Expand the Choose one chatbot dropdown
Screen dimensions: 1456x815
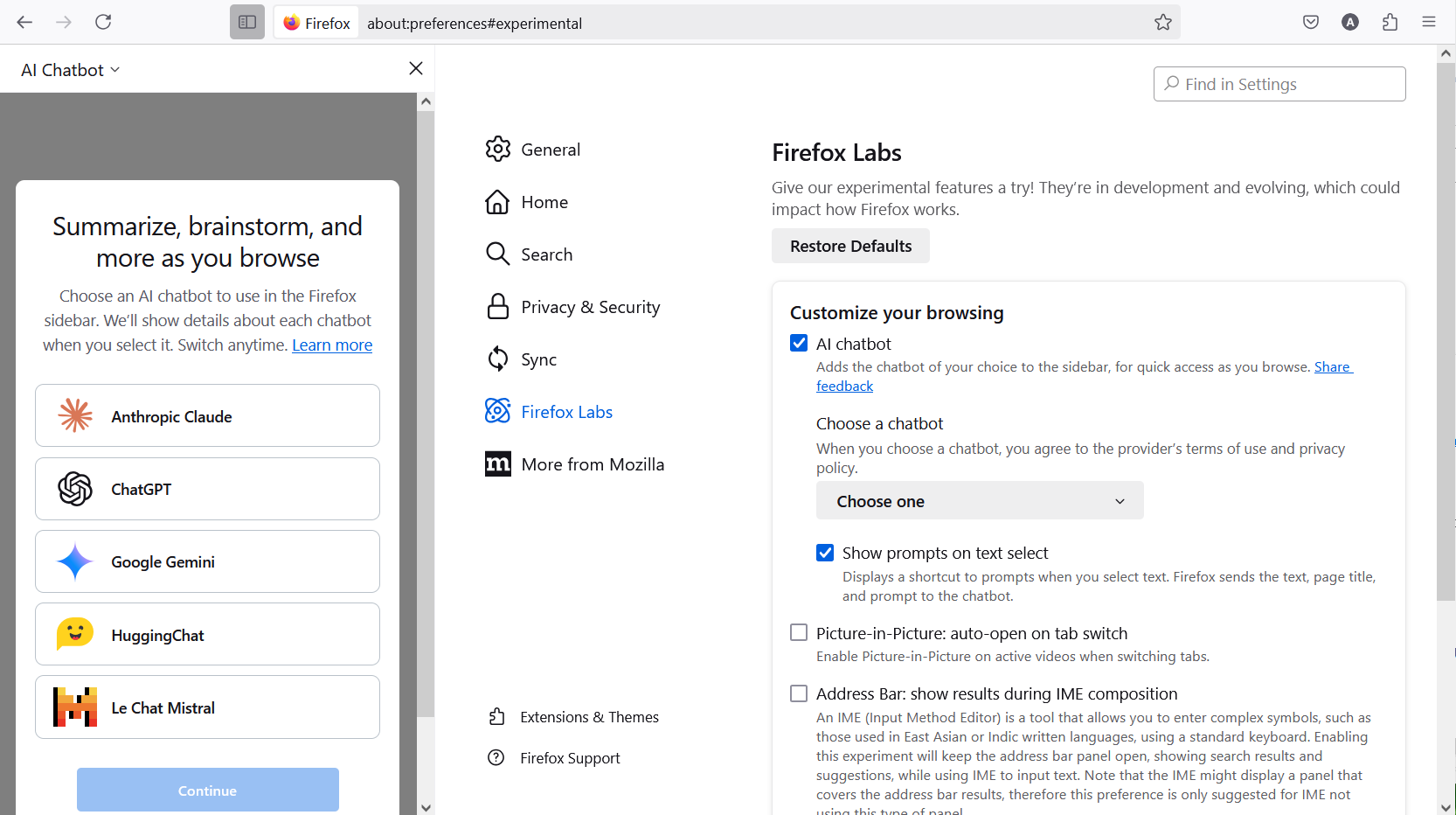click(x=980, y=500)
